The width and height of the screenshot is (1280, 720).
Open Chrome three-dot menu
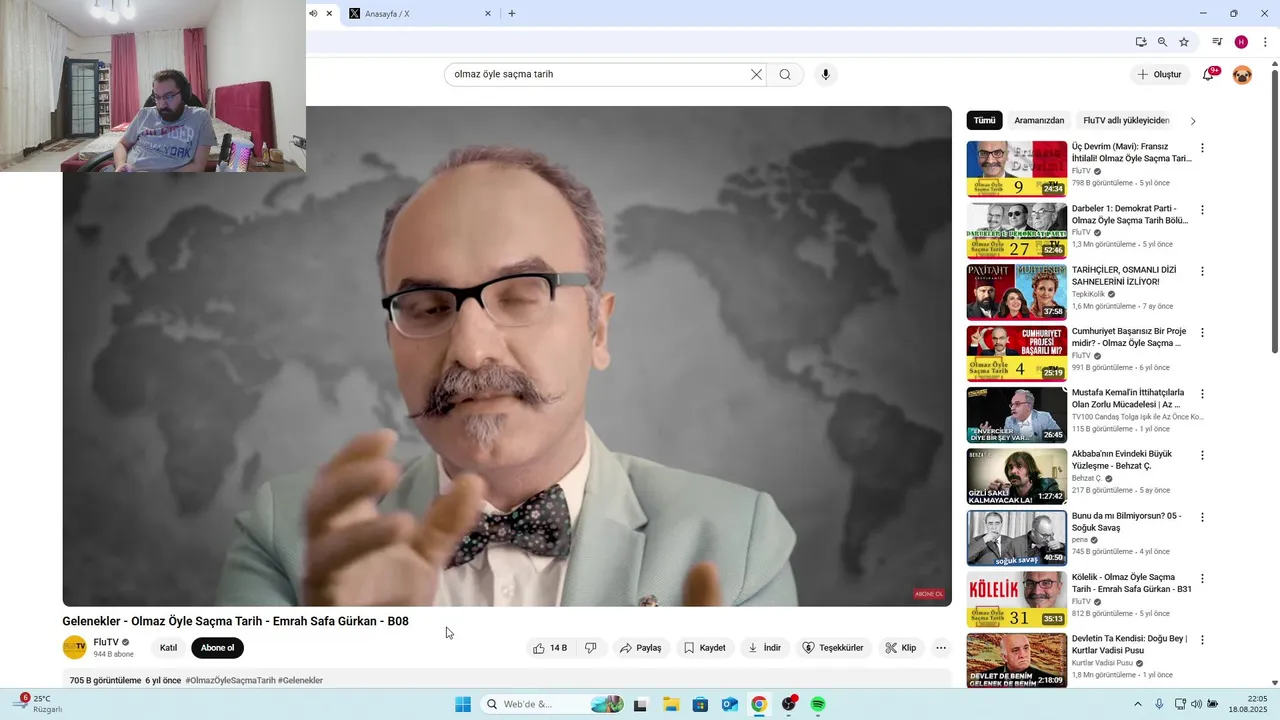click(x=1265, y=42)
